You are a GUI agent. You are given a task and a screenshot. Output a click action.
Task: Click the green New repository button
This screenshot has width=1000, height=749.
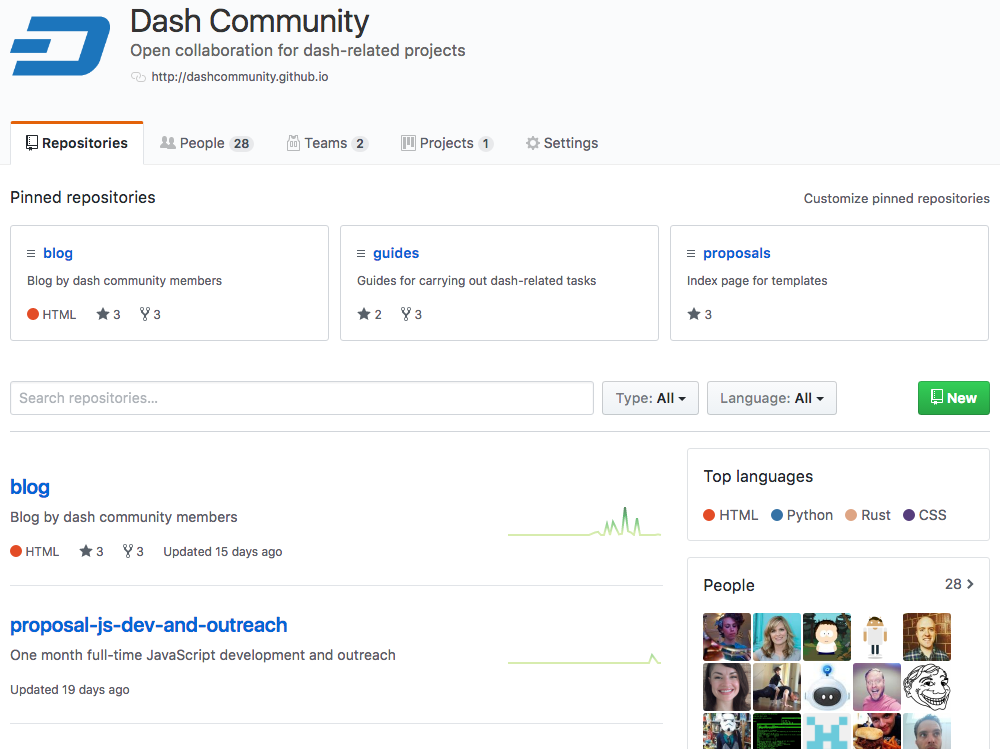click(x=953, y=398)
